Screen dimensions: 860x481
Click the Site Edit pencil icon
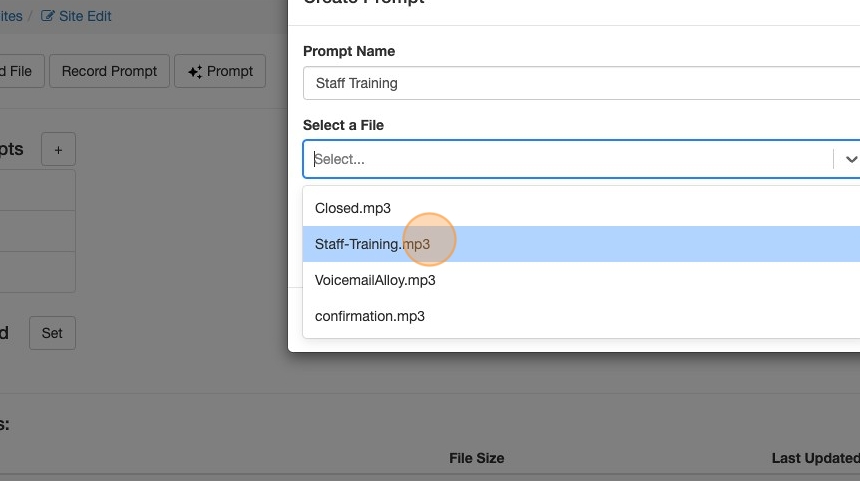tap(48, 16)
